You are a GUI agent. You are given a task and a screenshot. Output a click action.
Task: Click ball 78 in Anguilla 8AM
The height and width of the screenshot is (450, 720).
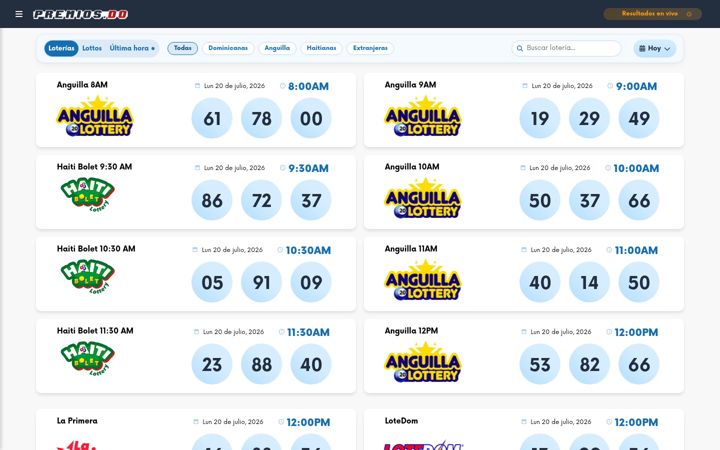pos(261,118)
